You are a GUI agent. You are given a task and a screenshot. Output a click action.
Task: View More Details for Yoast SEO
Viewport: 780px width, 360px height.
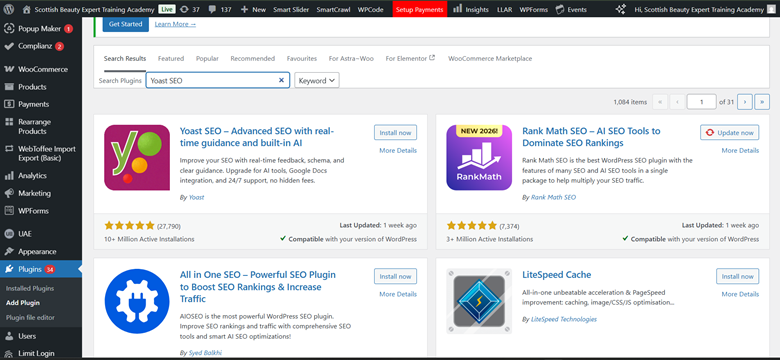[x=398, y=151]
